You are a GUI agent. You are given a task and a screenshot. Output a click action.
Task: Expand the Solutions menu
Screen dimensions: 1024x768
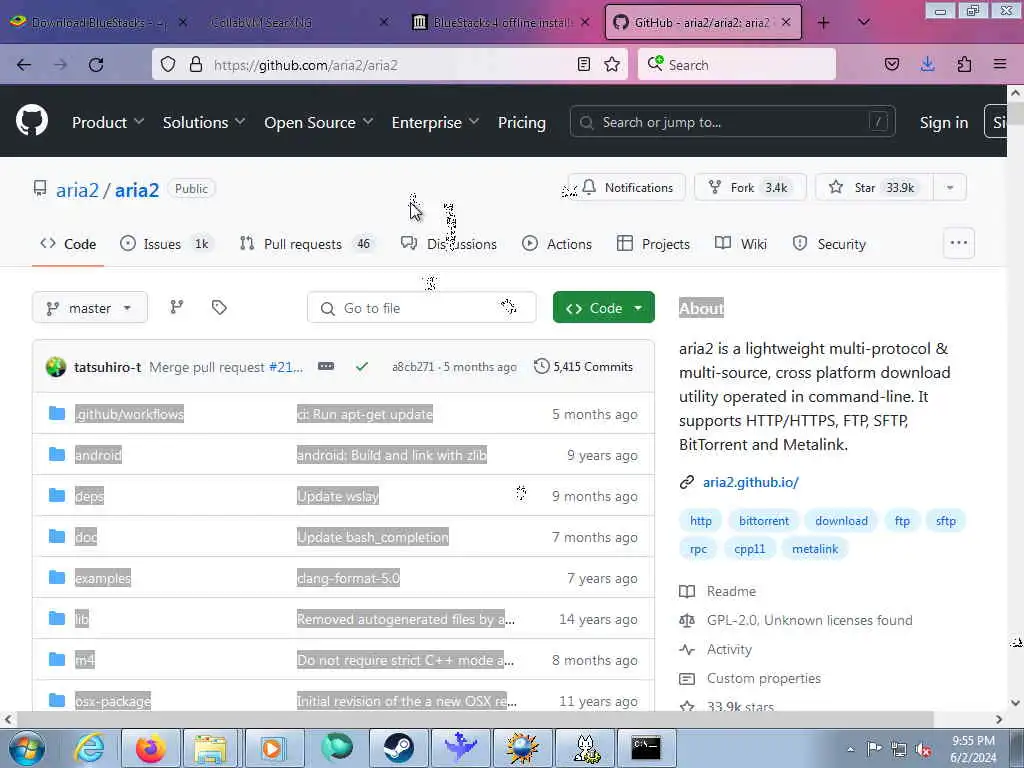(x=204, y=122)
